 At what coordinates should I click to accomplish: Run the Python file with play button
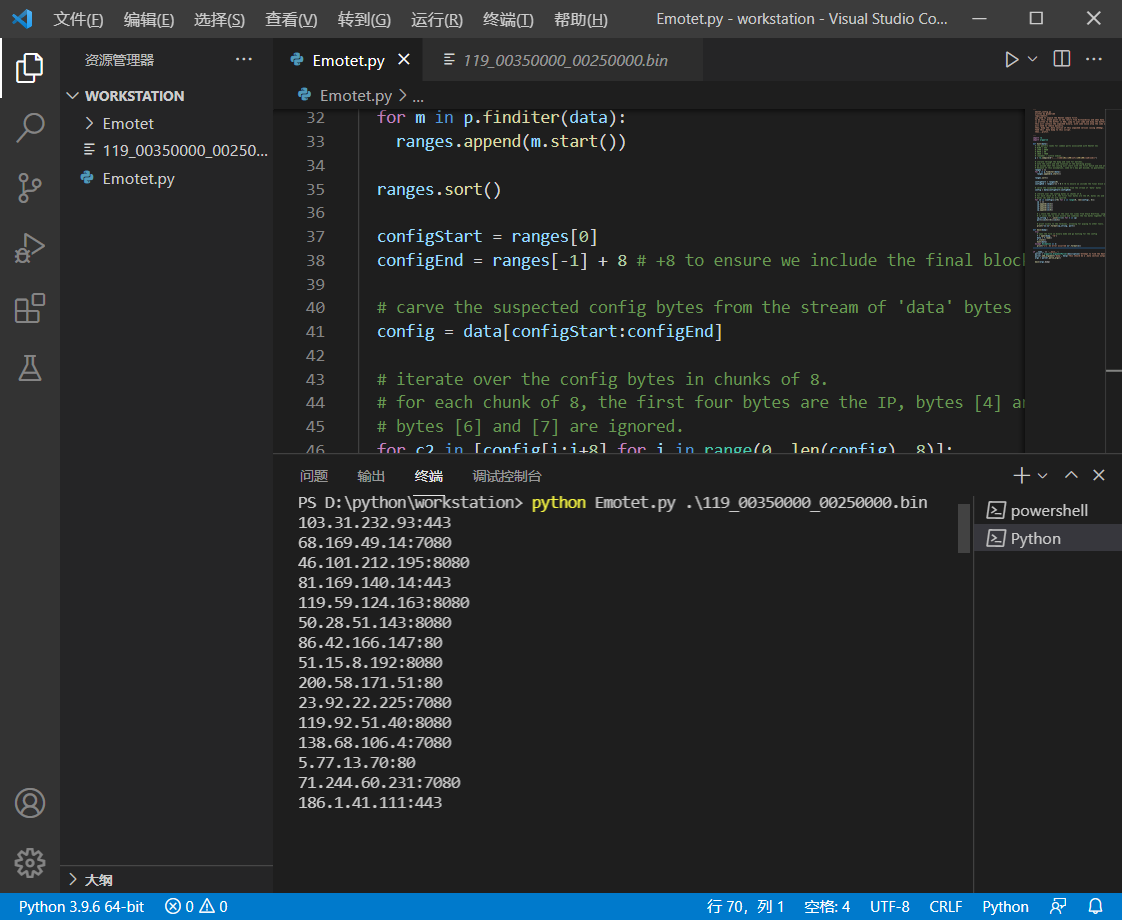coord(1012,60)
